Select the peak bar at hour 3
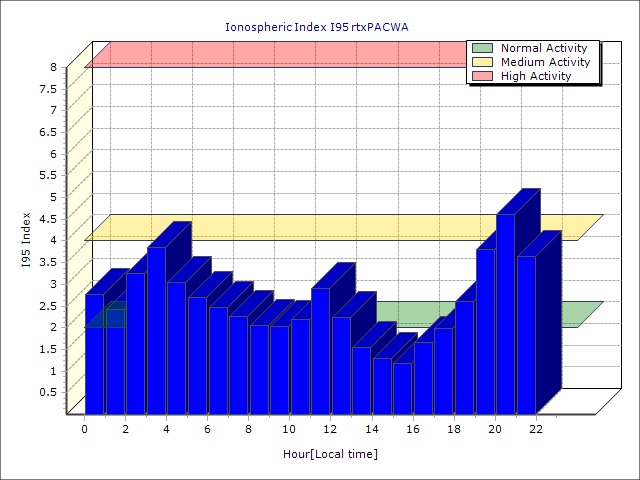 156,330
